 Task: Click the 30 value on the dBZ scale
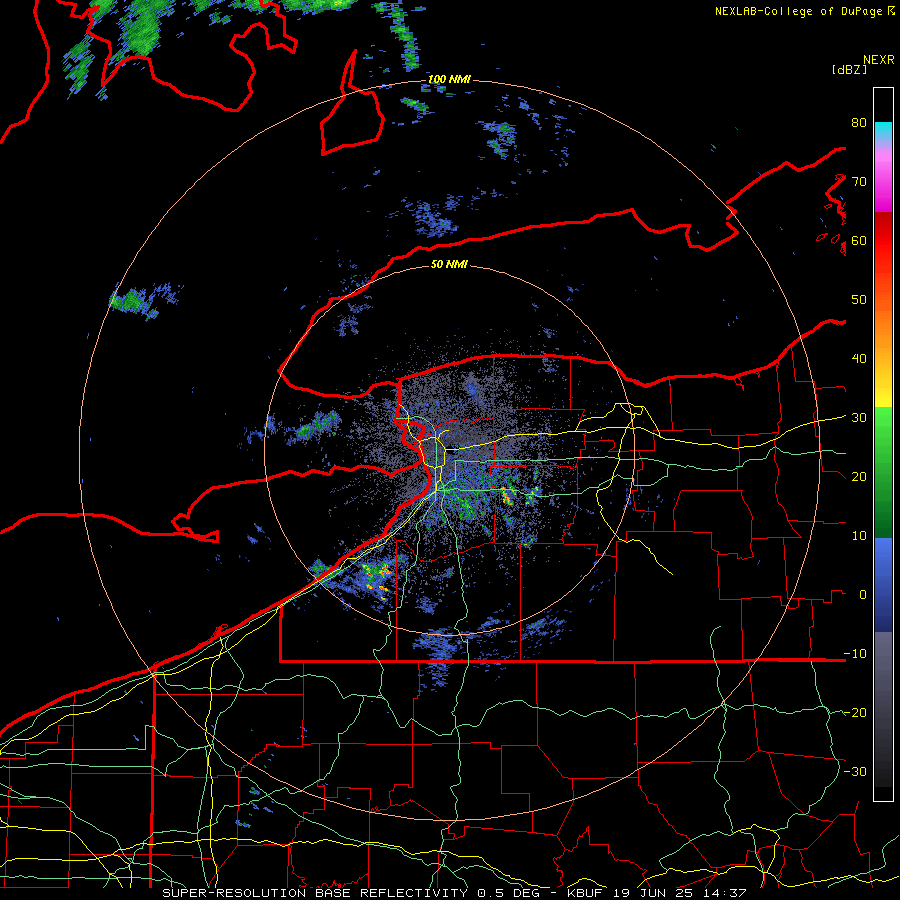[x=859, y=418]
